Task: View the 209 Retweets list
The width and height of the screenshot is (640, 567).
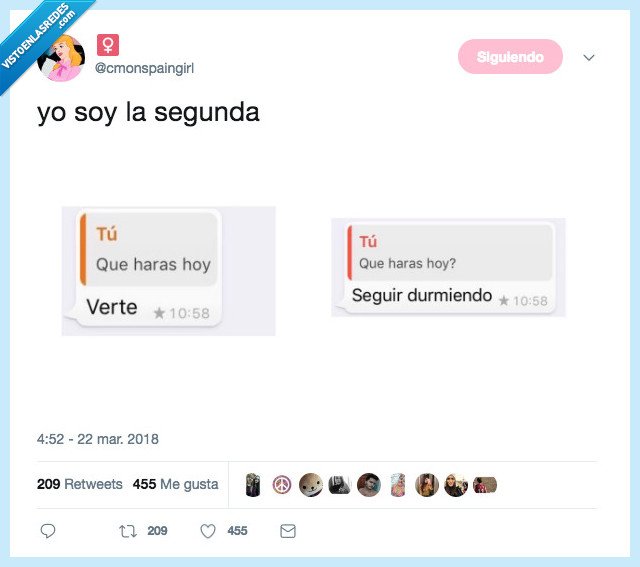Action: pos(80,484)
